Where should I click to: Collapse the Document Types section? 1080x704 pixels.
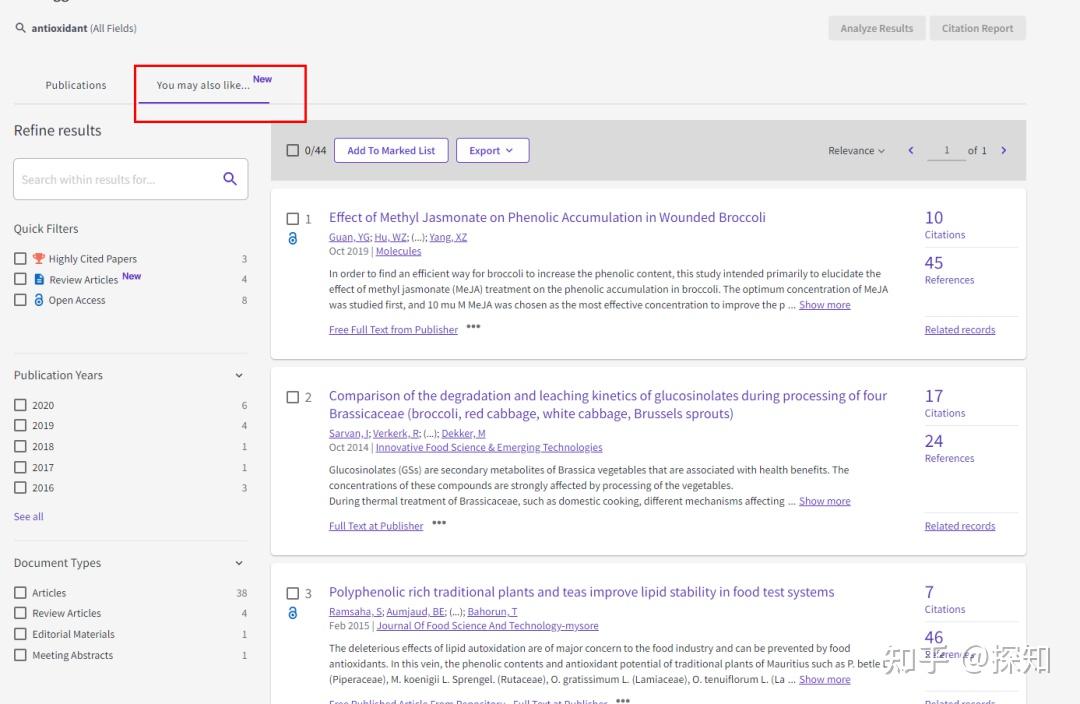(238, 563)
